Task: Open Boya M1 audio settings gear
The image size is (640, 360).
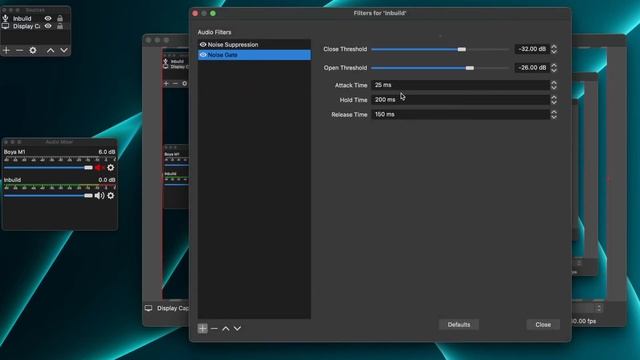Action: coord(111,167)
